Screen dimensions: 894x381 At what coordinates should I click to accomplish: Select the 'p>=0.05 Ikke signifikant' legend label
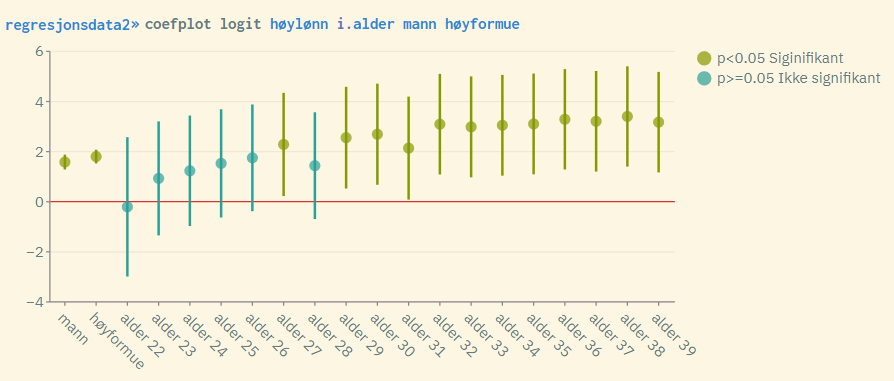click(799, 79)
